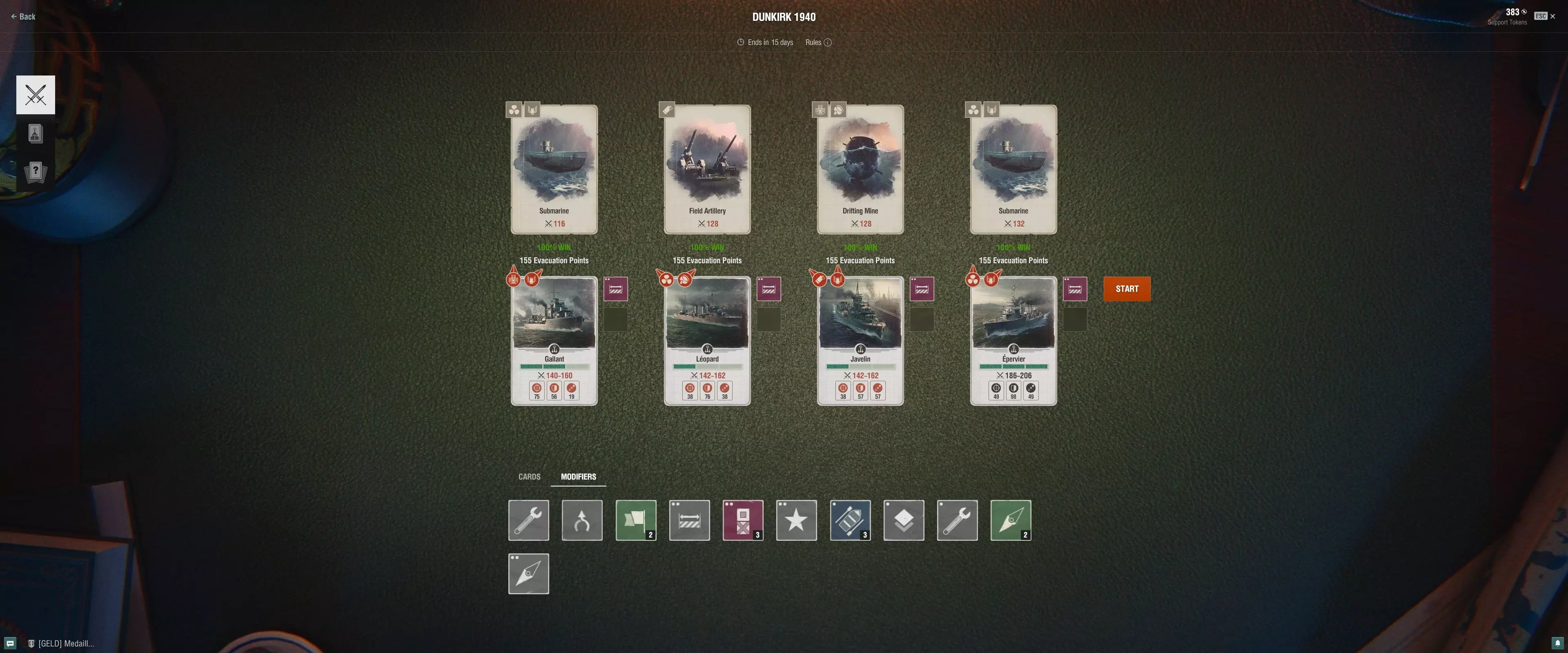
Task: Open the question mark cards sidebar
Action: (x=35, y=172)
